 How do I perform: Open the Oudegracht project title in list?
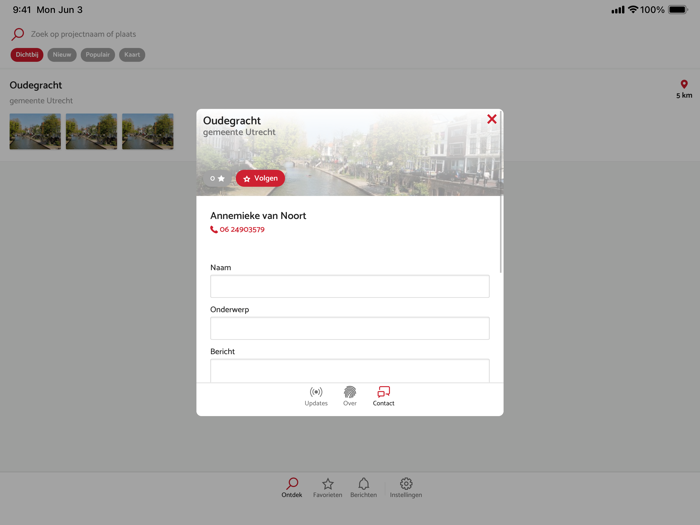click(x=36, y=85)
